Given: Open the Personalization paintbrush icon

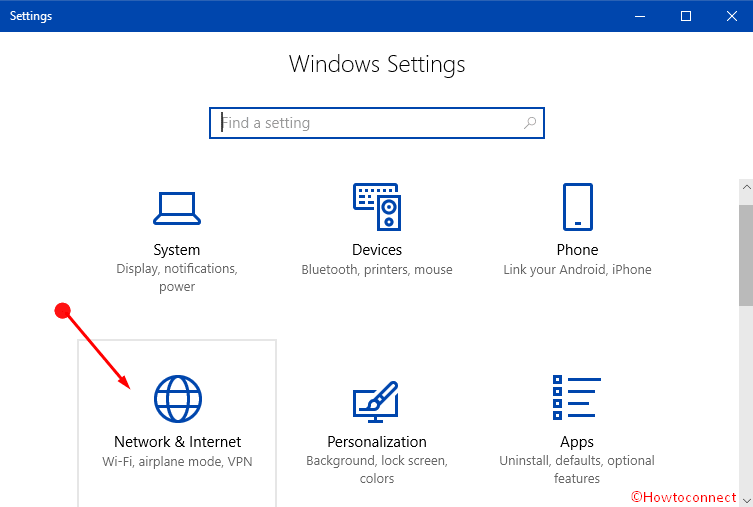Looking at the screenshot, I should (376, 402).
